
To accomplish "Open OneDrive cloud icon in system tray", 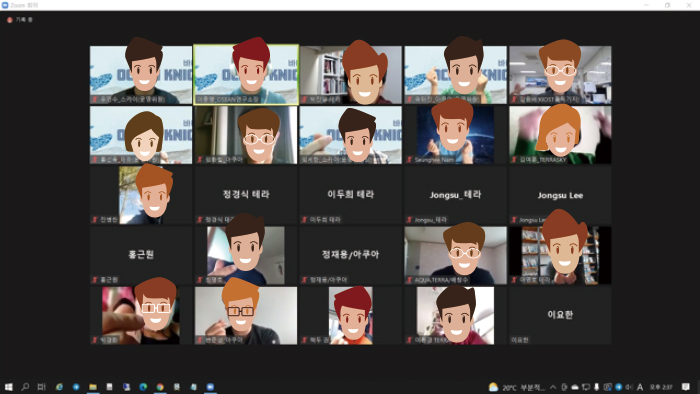I will pyautogui.click(x=575, y=387).
